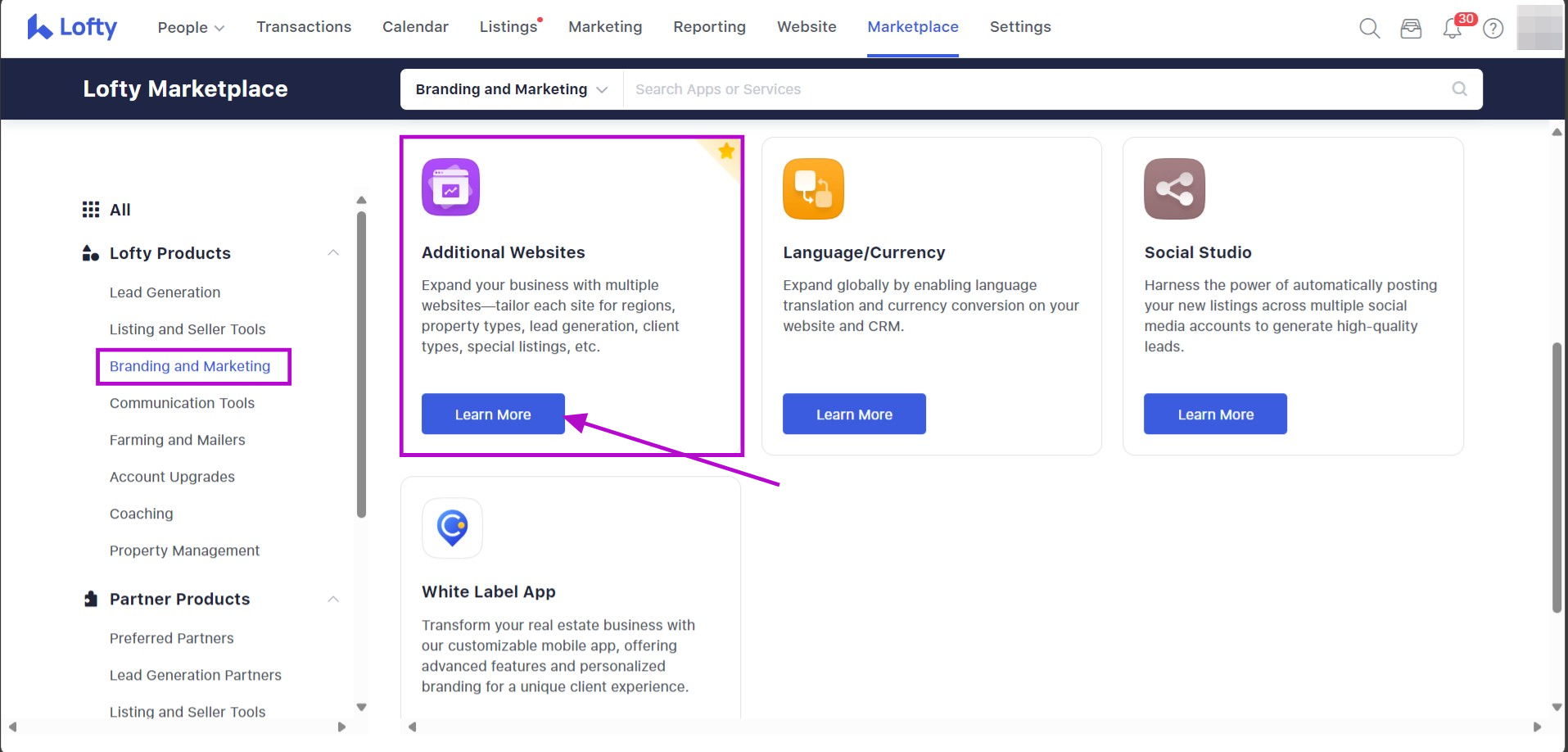1568x752 pixels.
Task: Click sidebar scrollbar down arrow
Action: [361, 707]
